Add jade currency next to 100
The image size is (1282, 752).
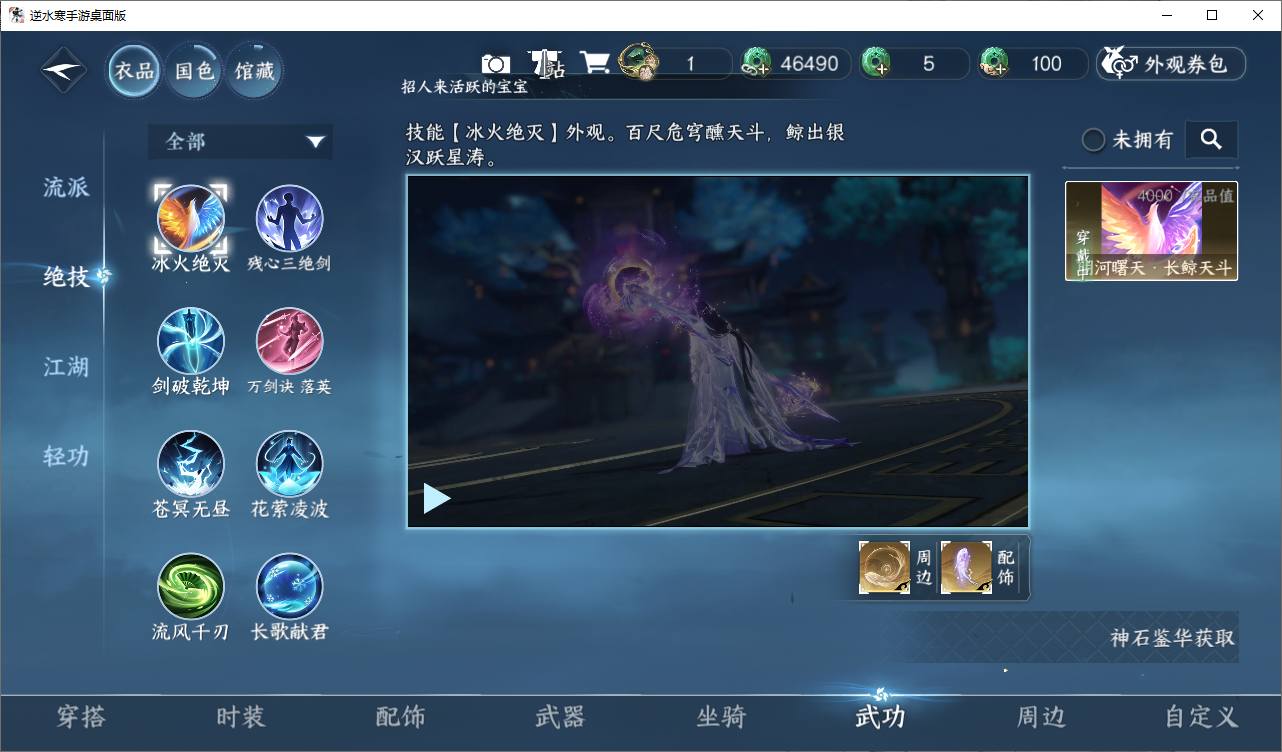[994, 64]
